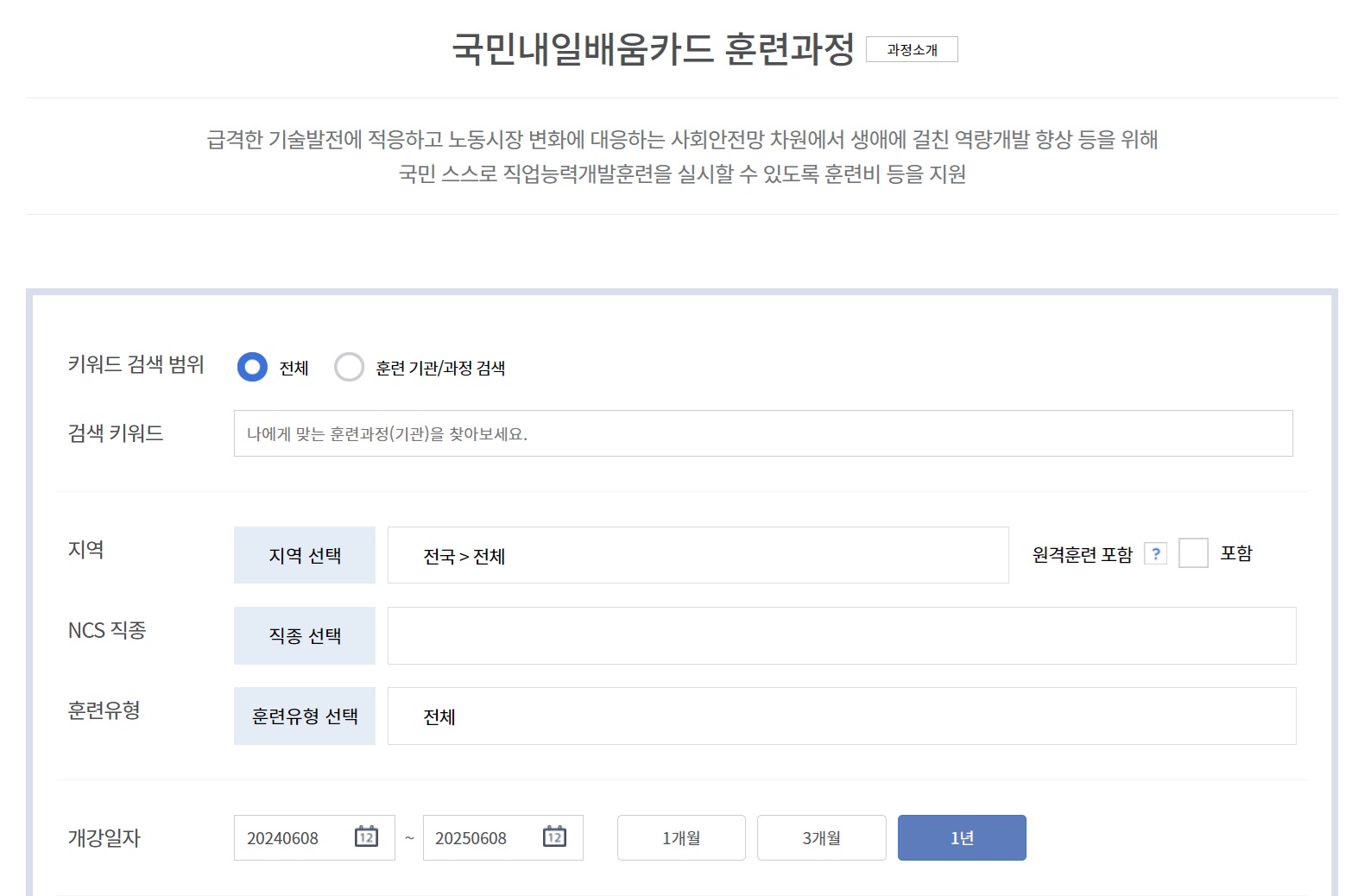1364x896 pixels.
Task: Click the 직종 선택 button
Action: pyautogui.click(x=305, y=635)
